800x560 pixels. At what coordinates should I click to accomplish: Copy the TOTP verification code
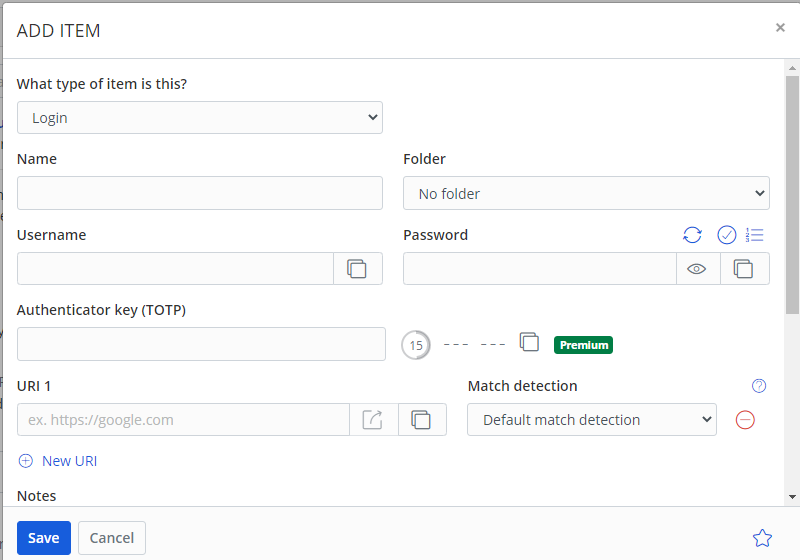point(529,342)
